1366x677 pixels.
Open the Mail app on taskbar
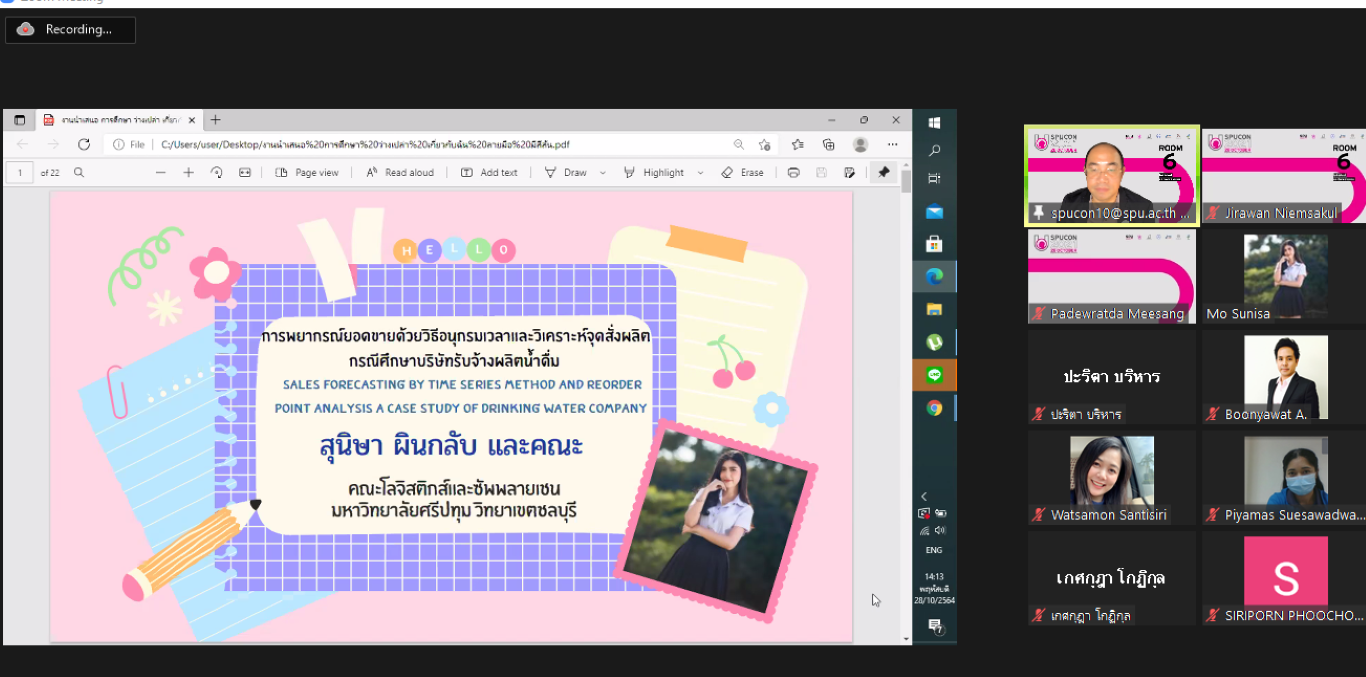pos(934,211)
